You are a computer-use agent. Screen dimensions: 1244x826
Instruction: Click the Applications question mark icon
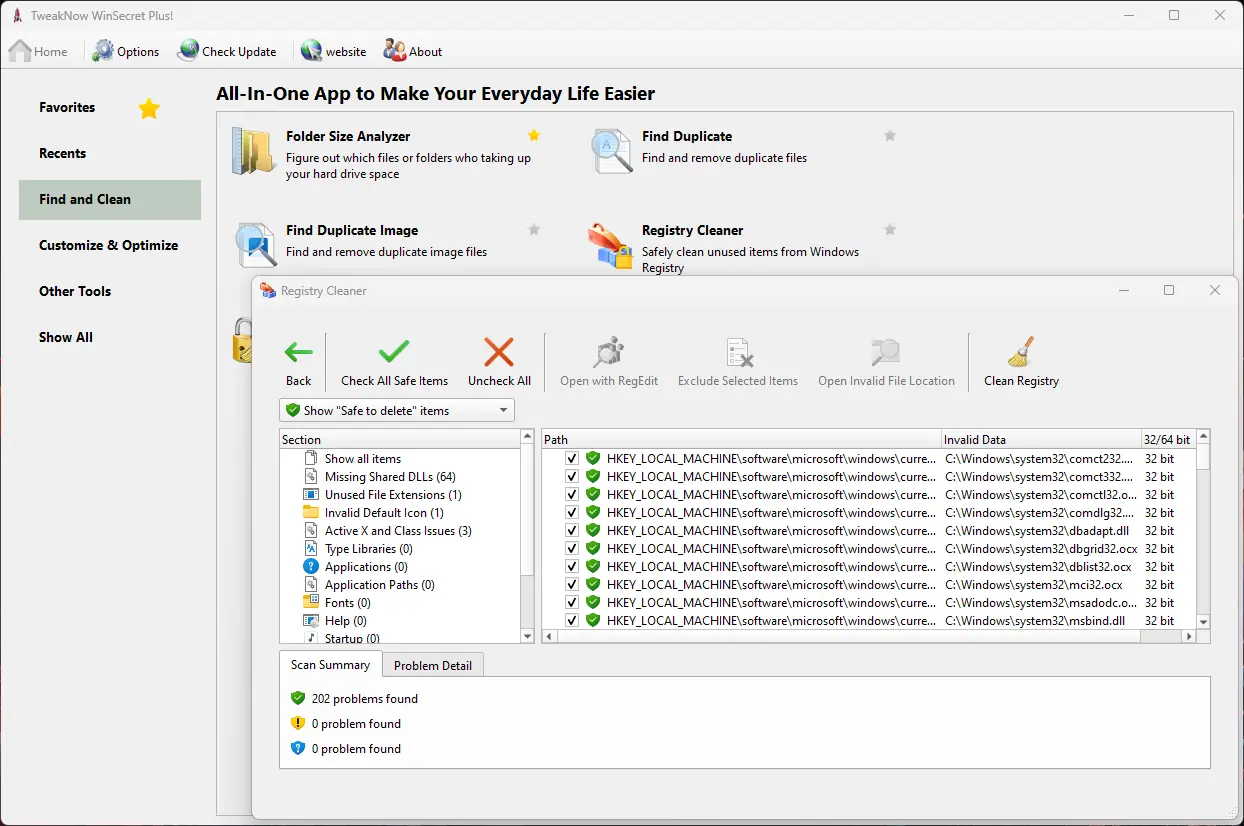(311, 567)
